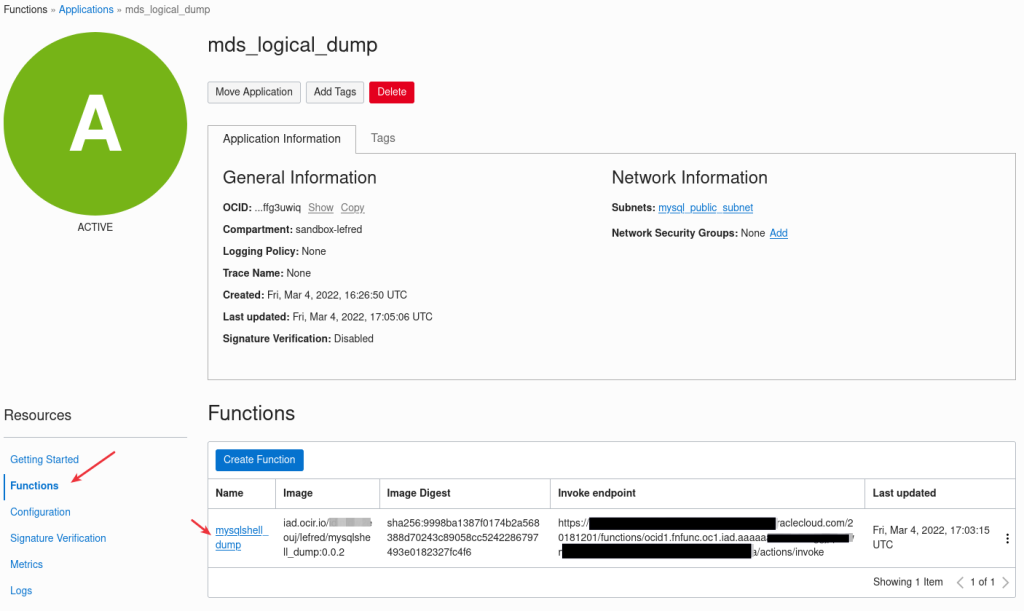Open Signature Verification resource page
The image size is (1024, 611).
point(58,538)
